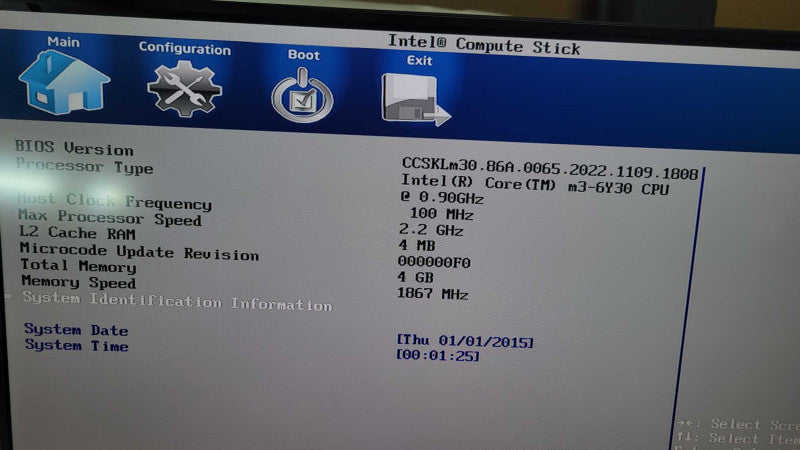Click the L2 Cache RAM label

point(77,233)
